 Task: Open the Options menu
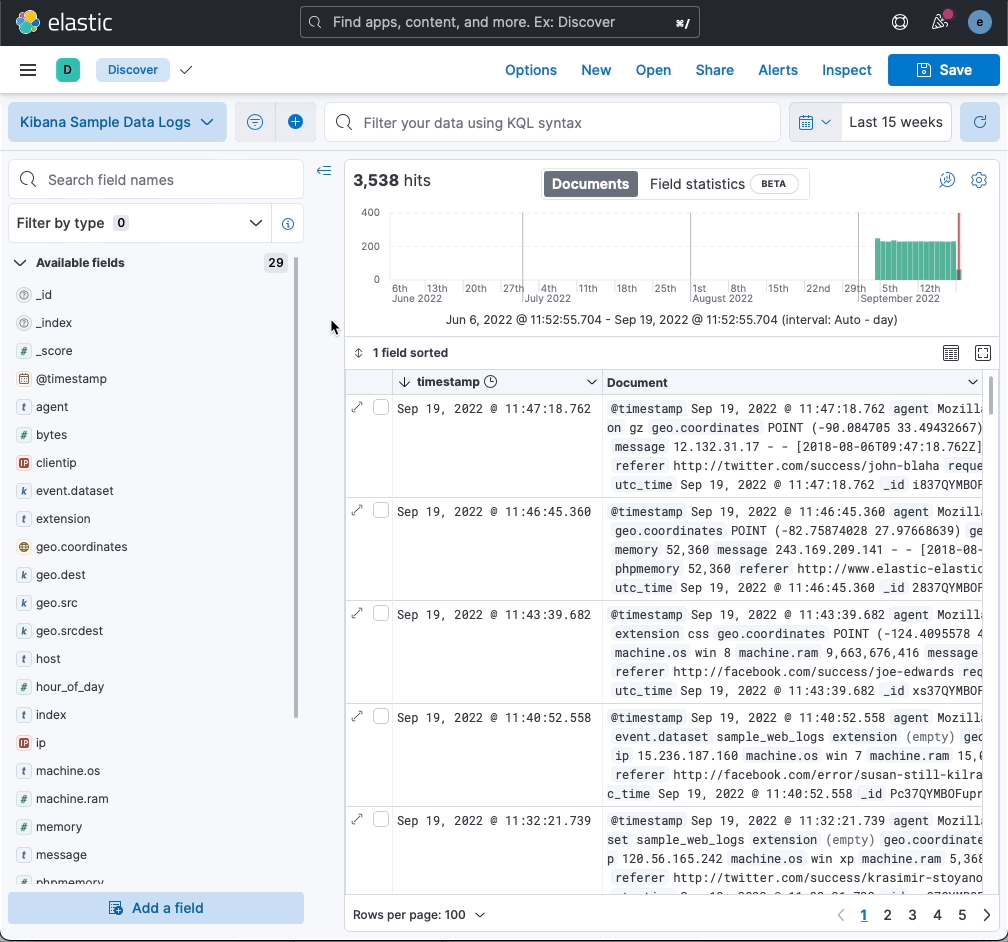pyautogui.click(x=530, y=70)
